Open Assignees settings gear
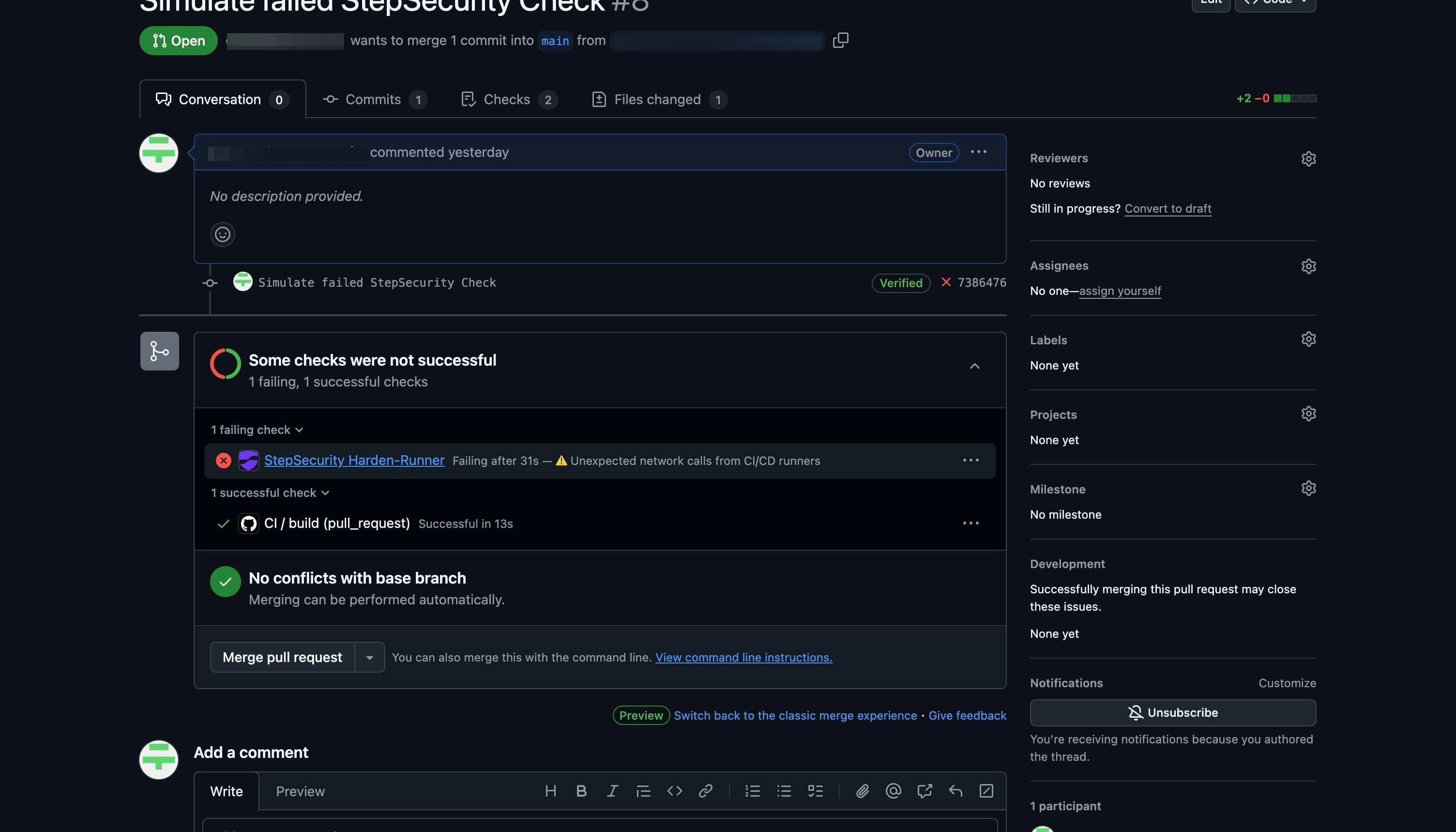The height and width of the screenshot is (832, 1456). [1308, 266]
